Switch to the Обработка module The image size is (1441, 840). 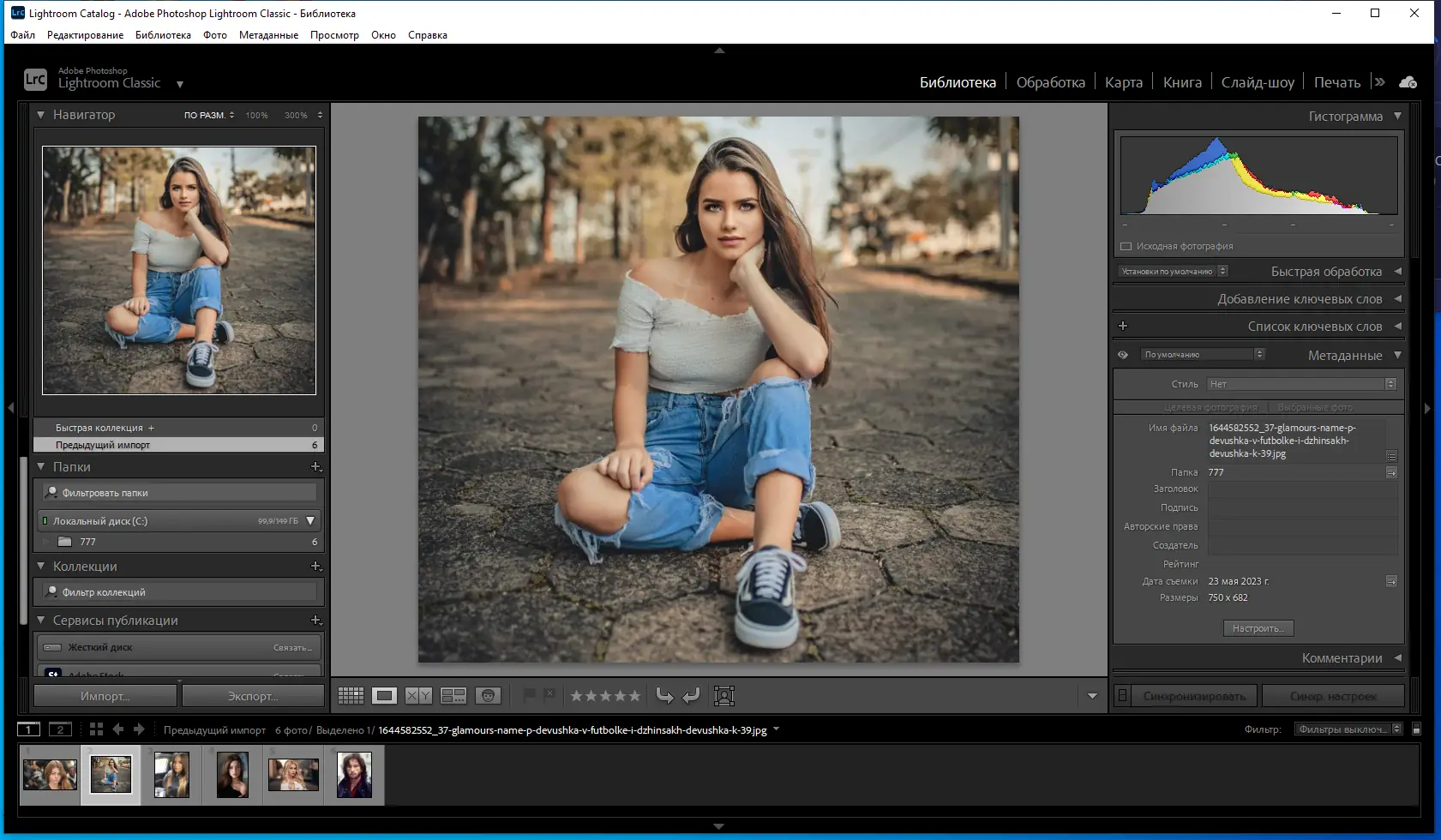coord(1052,81)
